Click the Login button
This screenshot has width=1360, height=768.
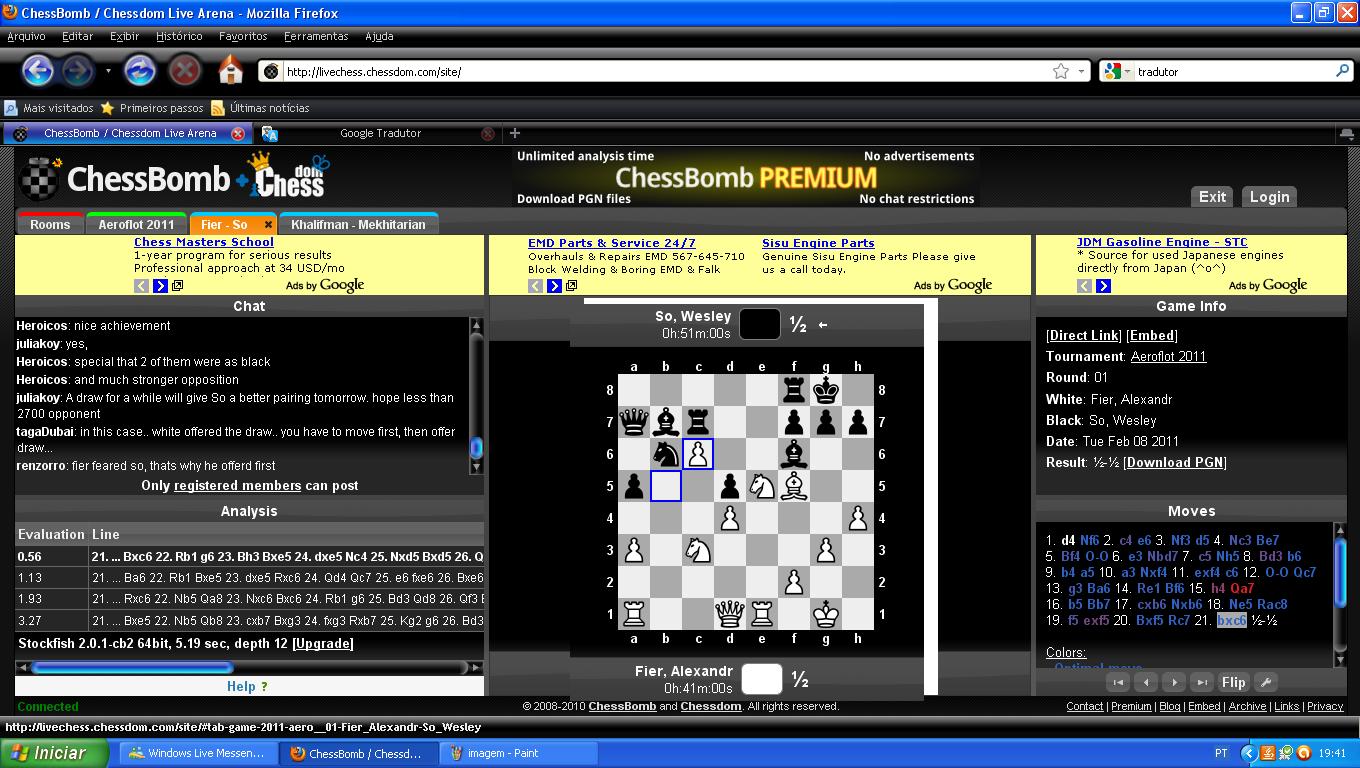coord(1269,197)
